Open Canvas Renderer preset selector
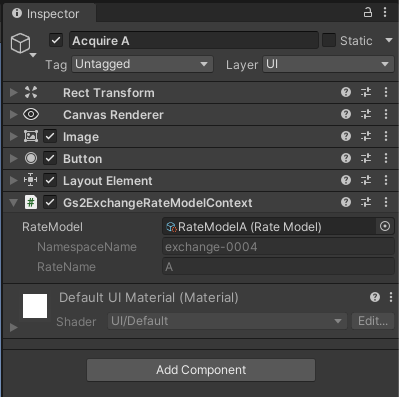The image size is (399, 397). pos(366,114)
